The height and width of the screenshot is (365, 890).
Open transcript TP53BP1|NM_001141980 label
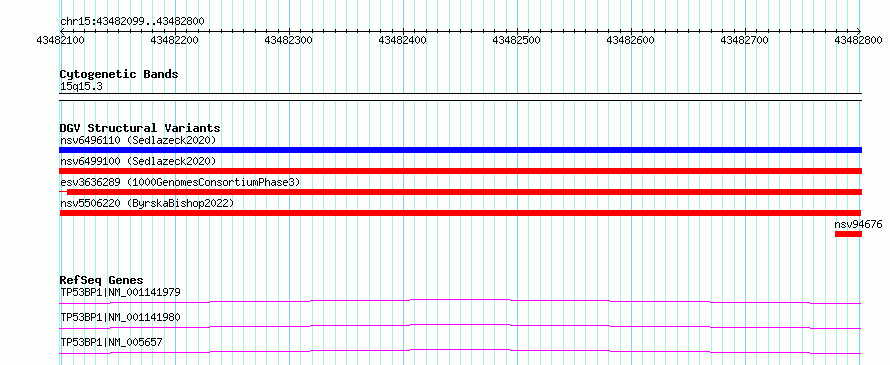pos(120,317)
